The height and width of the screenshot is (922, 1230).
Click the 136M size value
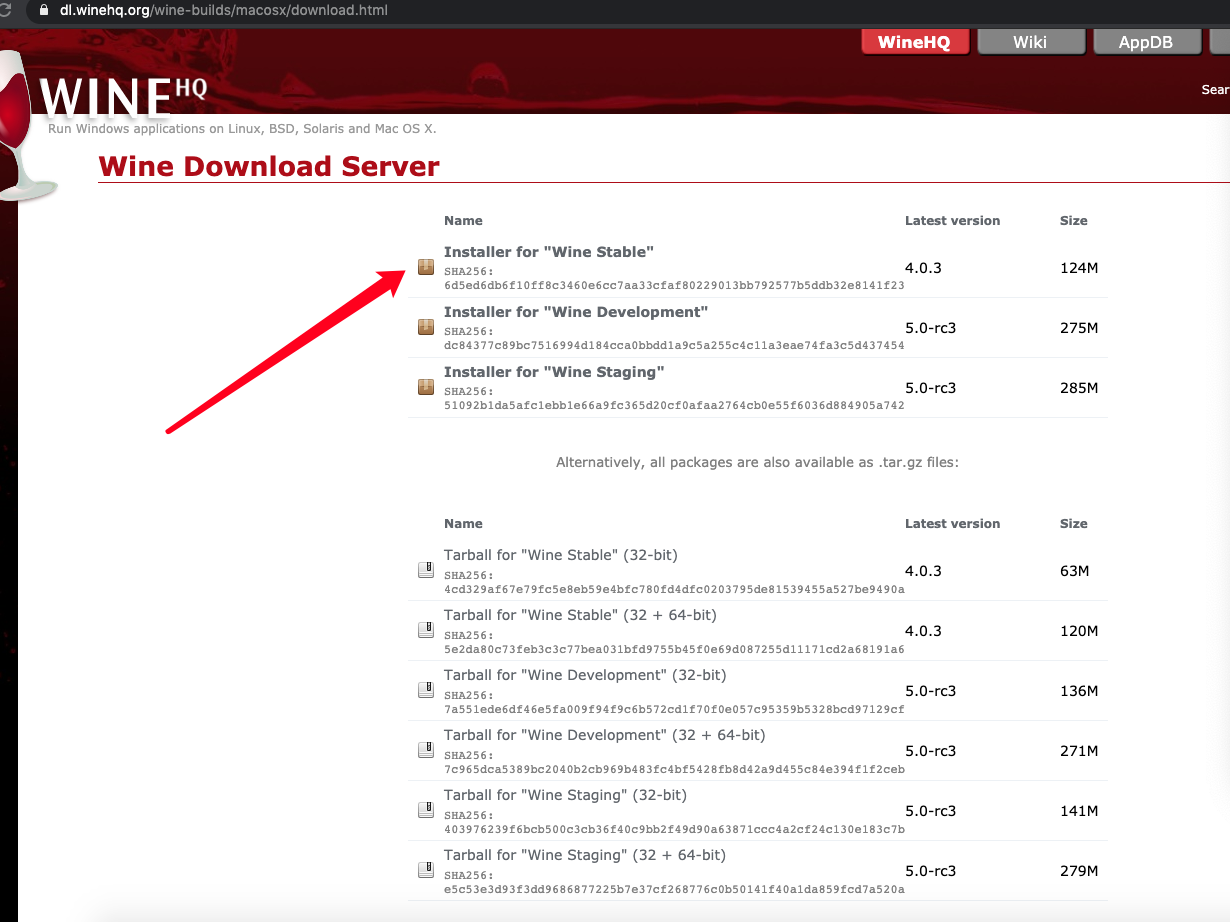[x=1079, y=691]
